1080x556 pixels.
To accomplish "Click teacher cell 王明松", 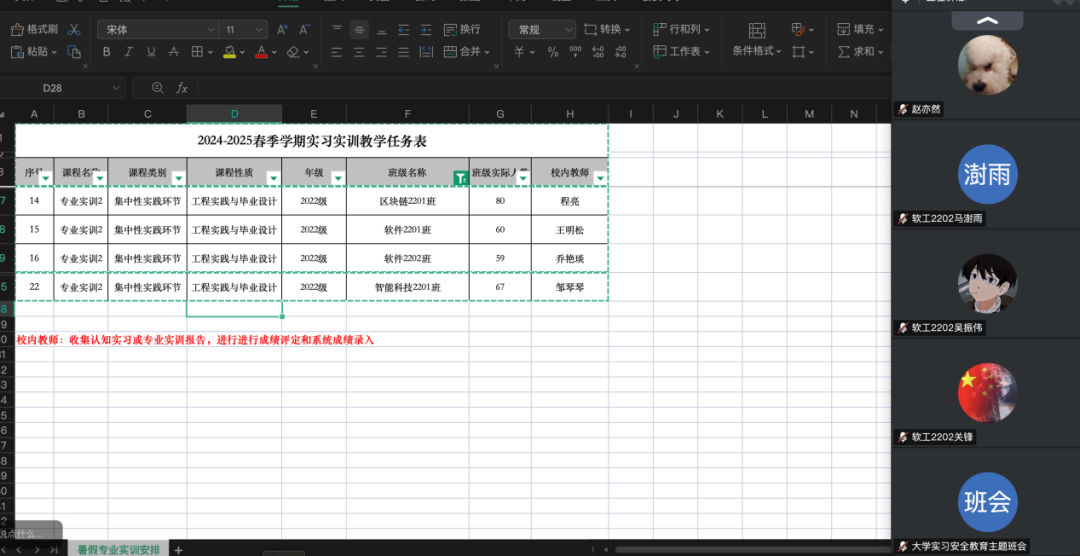I will tap(570, 229).
